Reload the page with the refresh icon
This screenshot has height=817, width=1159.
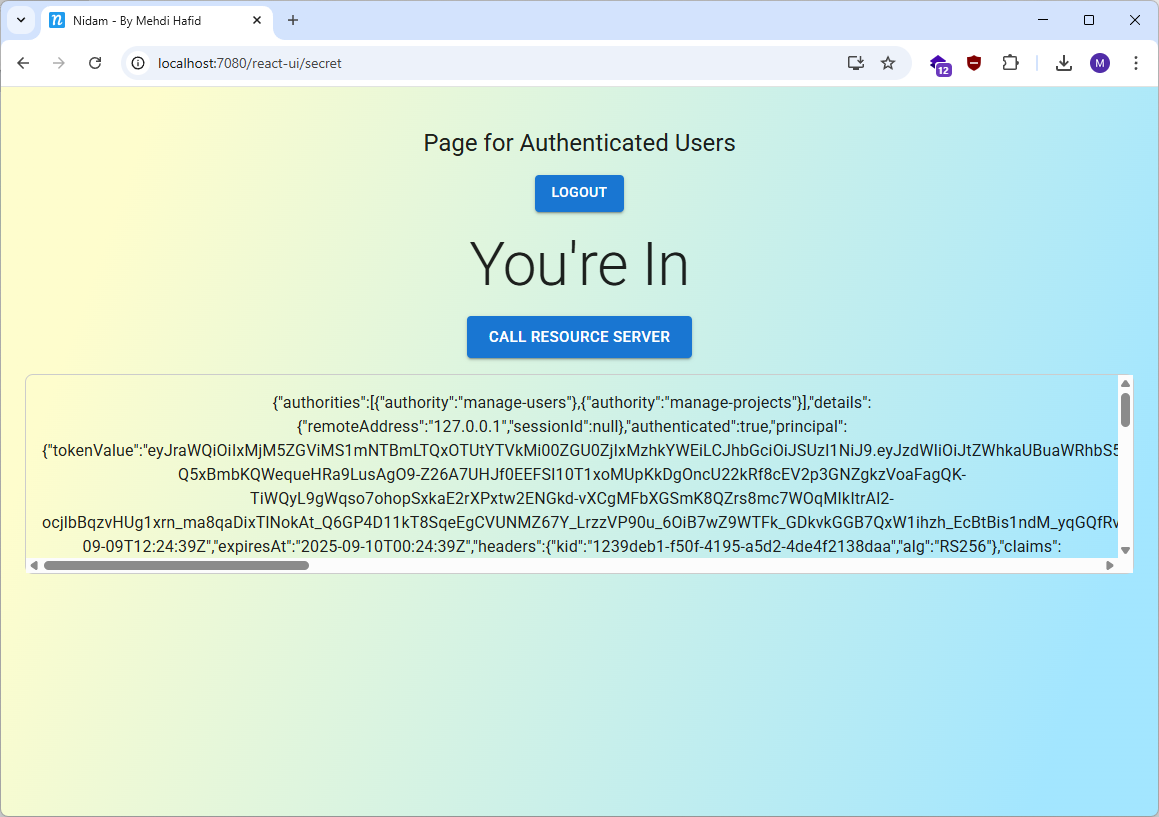[x=95, y=63]
